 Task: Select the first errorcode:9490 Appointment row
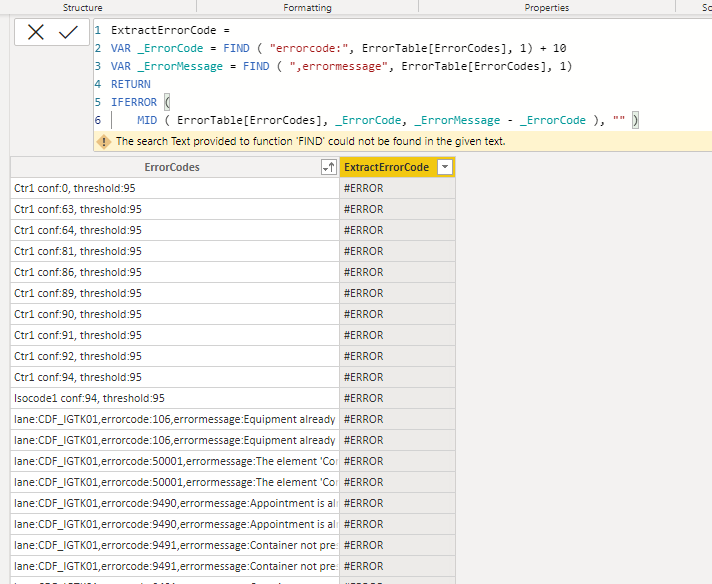pos(175,503)
